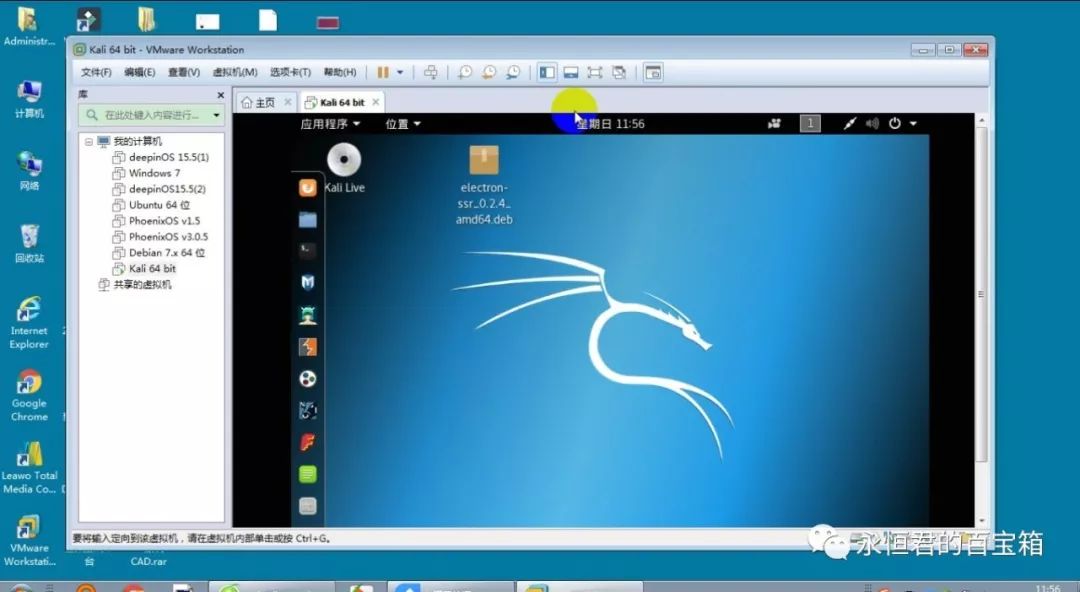Open the 虚拟机(M) menu
Viewport: 1080px width, 592px height.
tap(234, 72)
